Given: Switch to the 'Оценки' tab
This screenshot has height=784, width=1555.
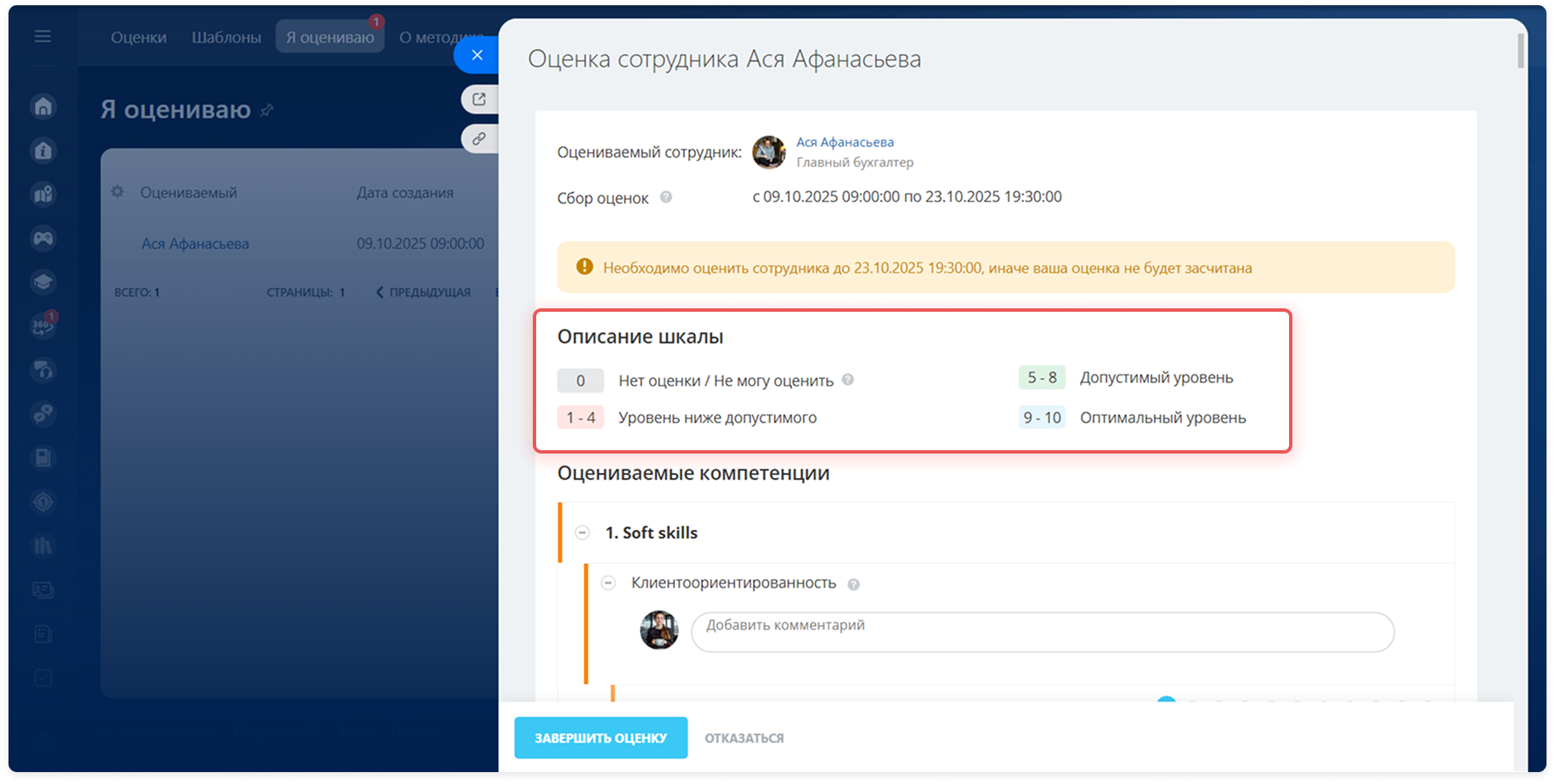Looking at the screenshot, I should tap(139, 37).
